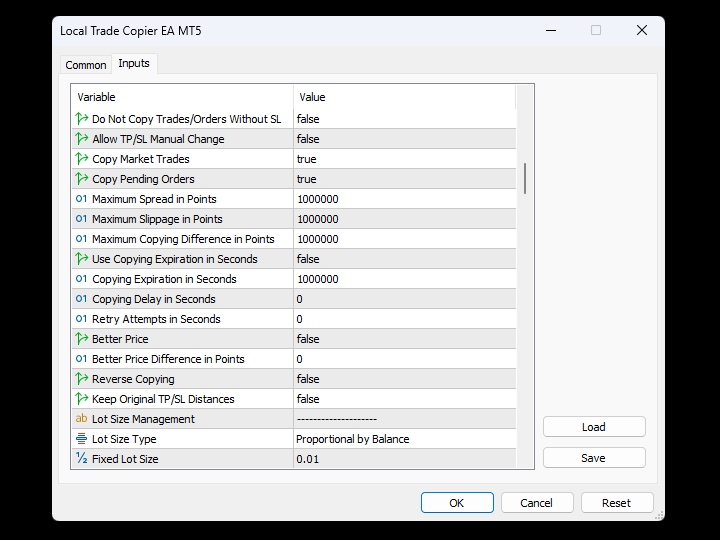Edit the Copying Expiration in Seconds value
Screen dimensions: 720x540
[x=405, y=279]
